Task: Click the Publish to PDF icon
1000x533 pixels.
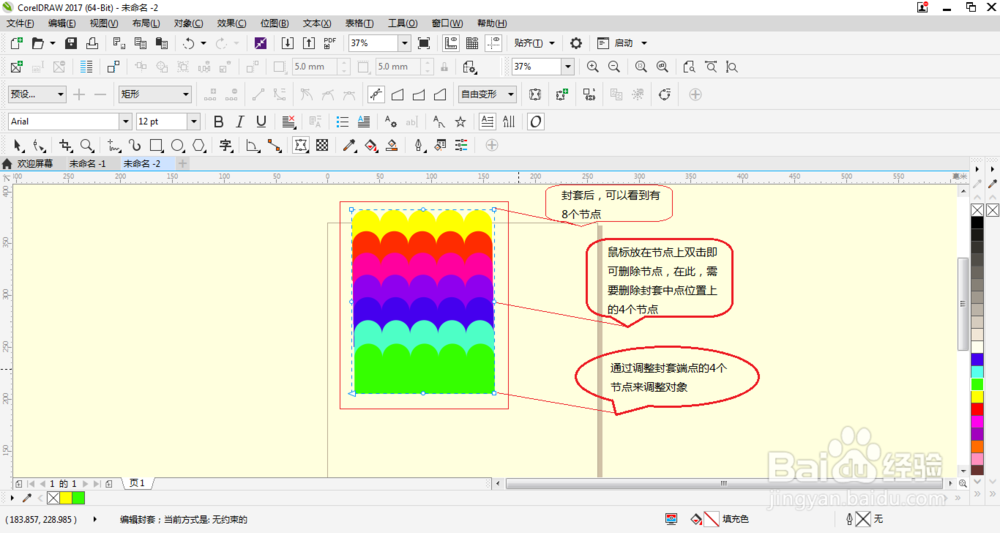Action: click(330, 43)
